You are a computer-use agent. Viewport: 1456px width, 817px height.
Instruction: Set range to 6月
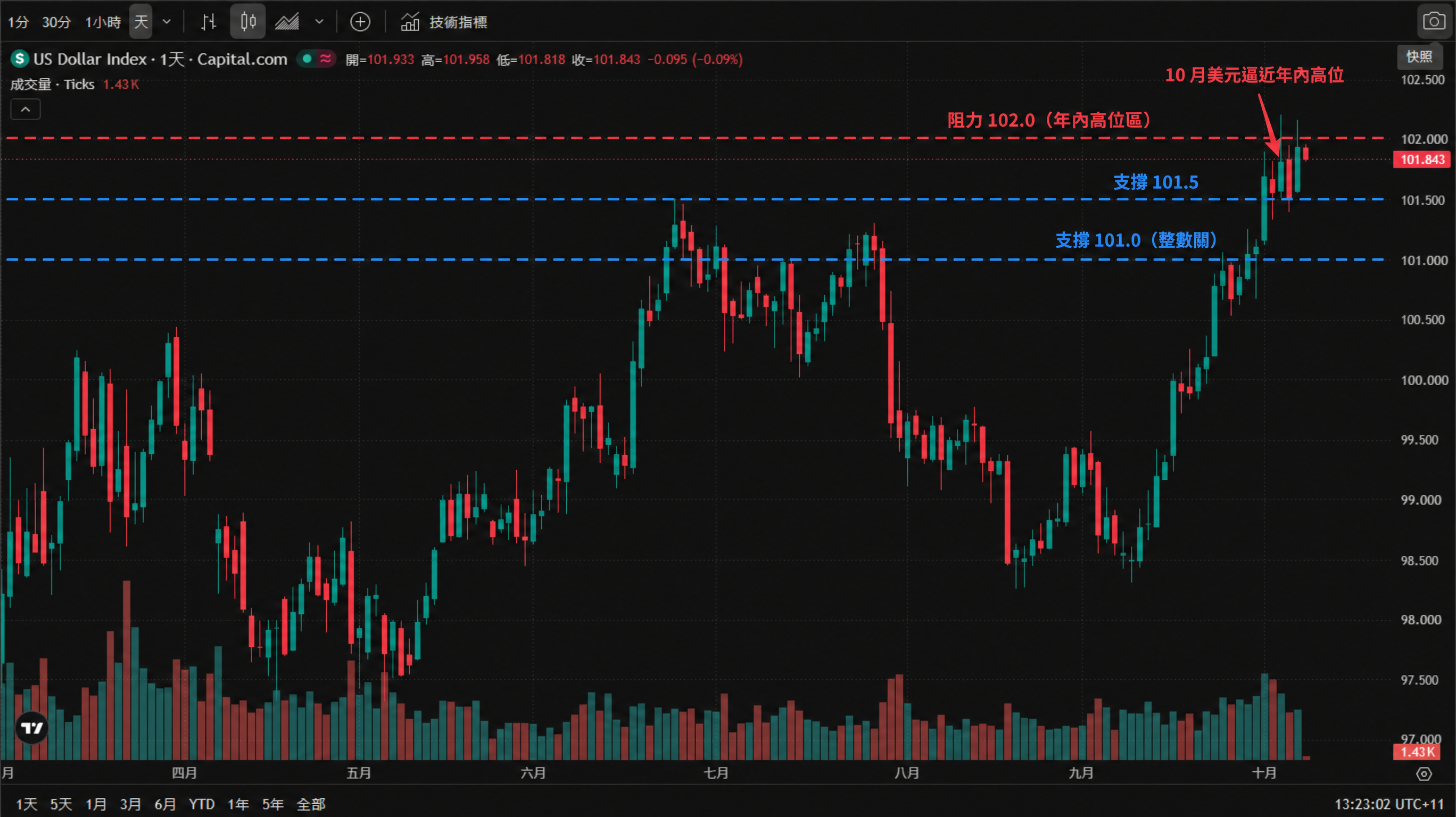pyautogui.click(x=165, y=804)
